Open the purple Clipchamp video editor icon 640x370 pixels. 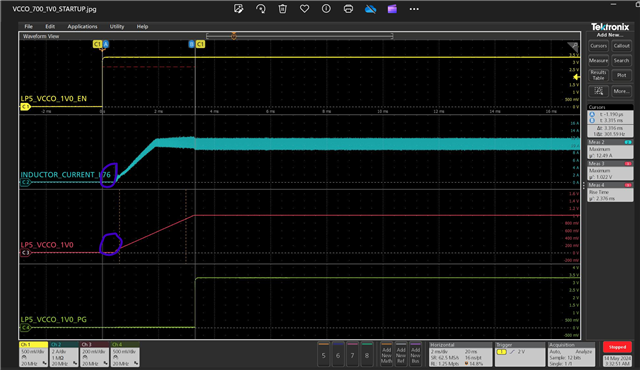pos(392,9)
